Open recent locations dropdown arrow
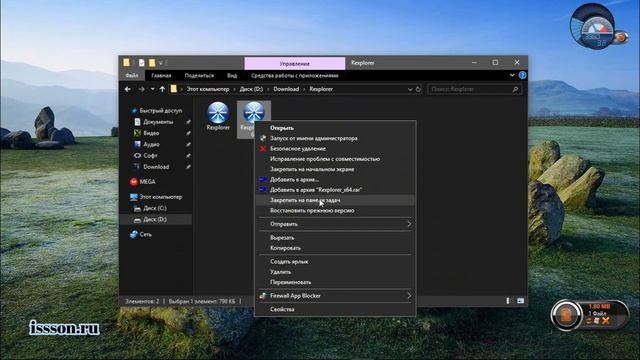The image size is (640, 360). click(152, 89)
